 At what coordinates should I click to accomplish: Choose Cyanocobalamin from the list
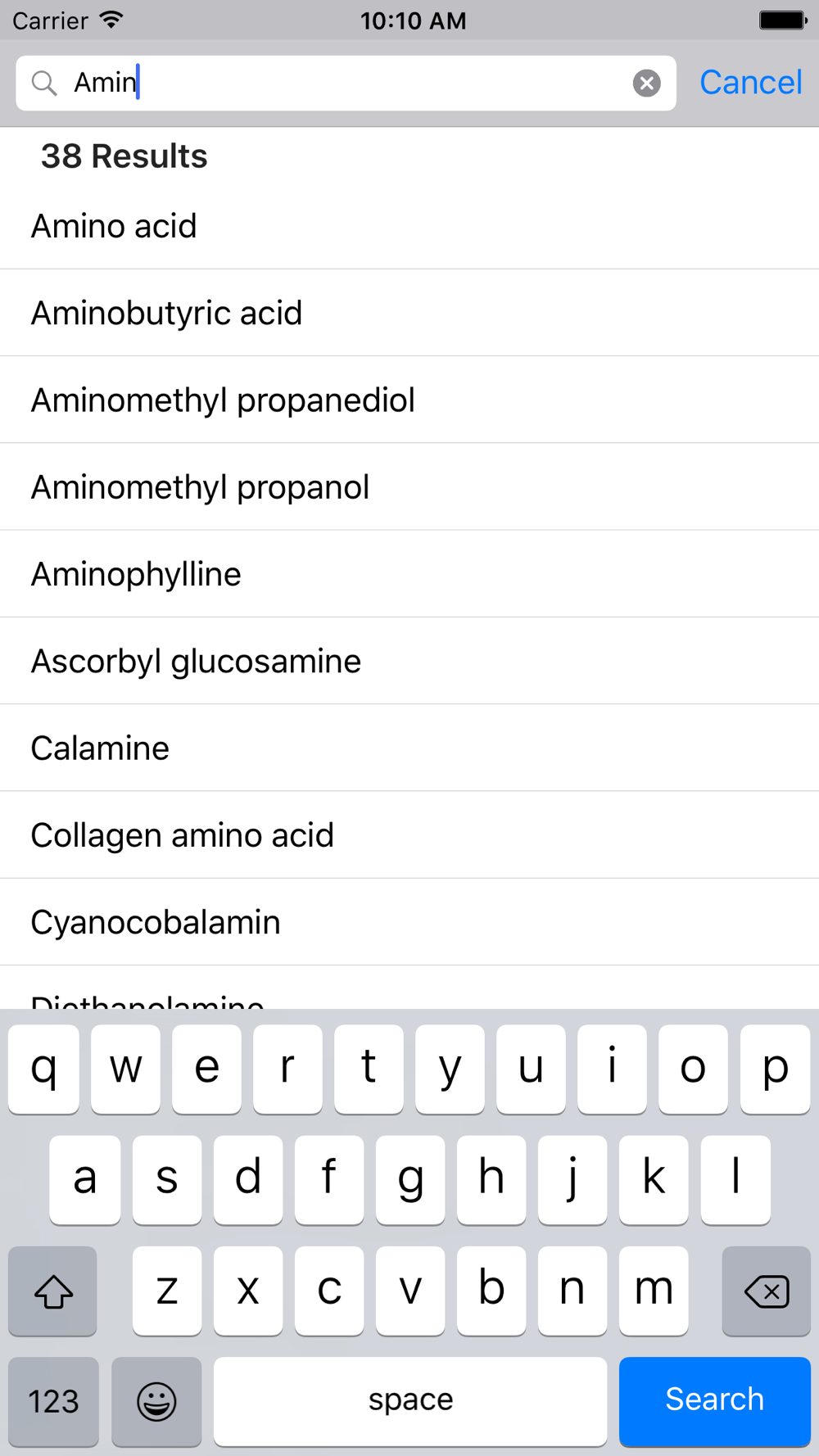(x=409, y=922)
